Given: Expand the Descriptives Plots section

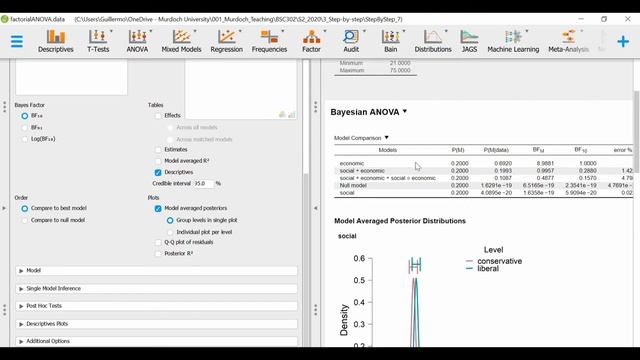Looking at the screenshot, I should [156, 324].
